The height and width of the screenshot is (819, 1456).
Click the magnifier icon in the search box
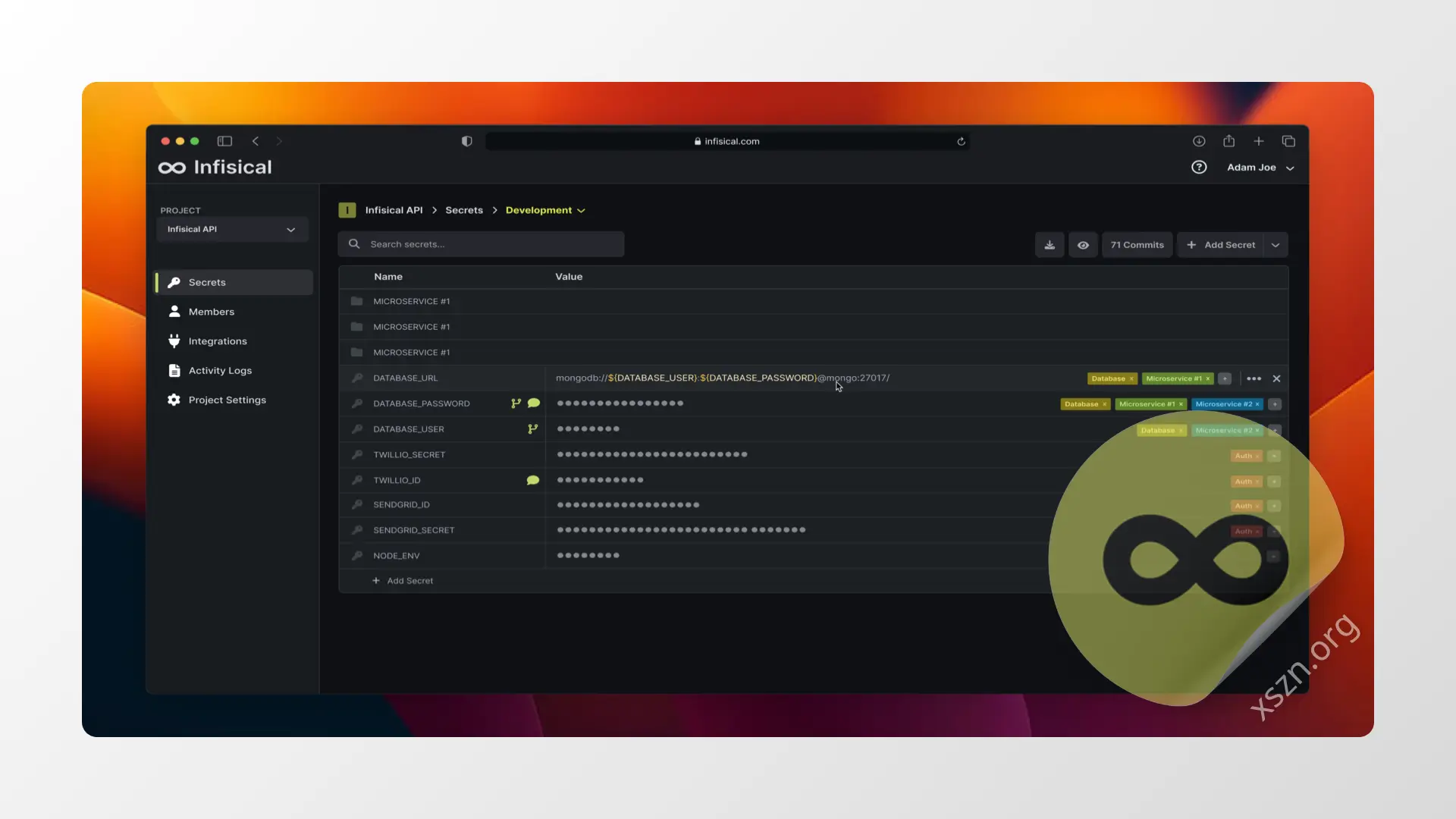click(x=354, y=244)
